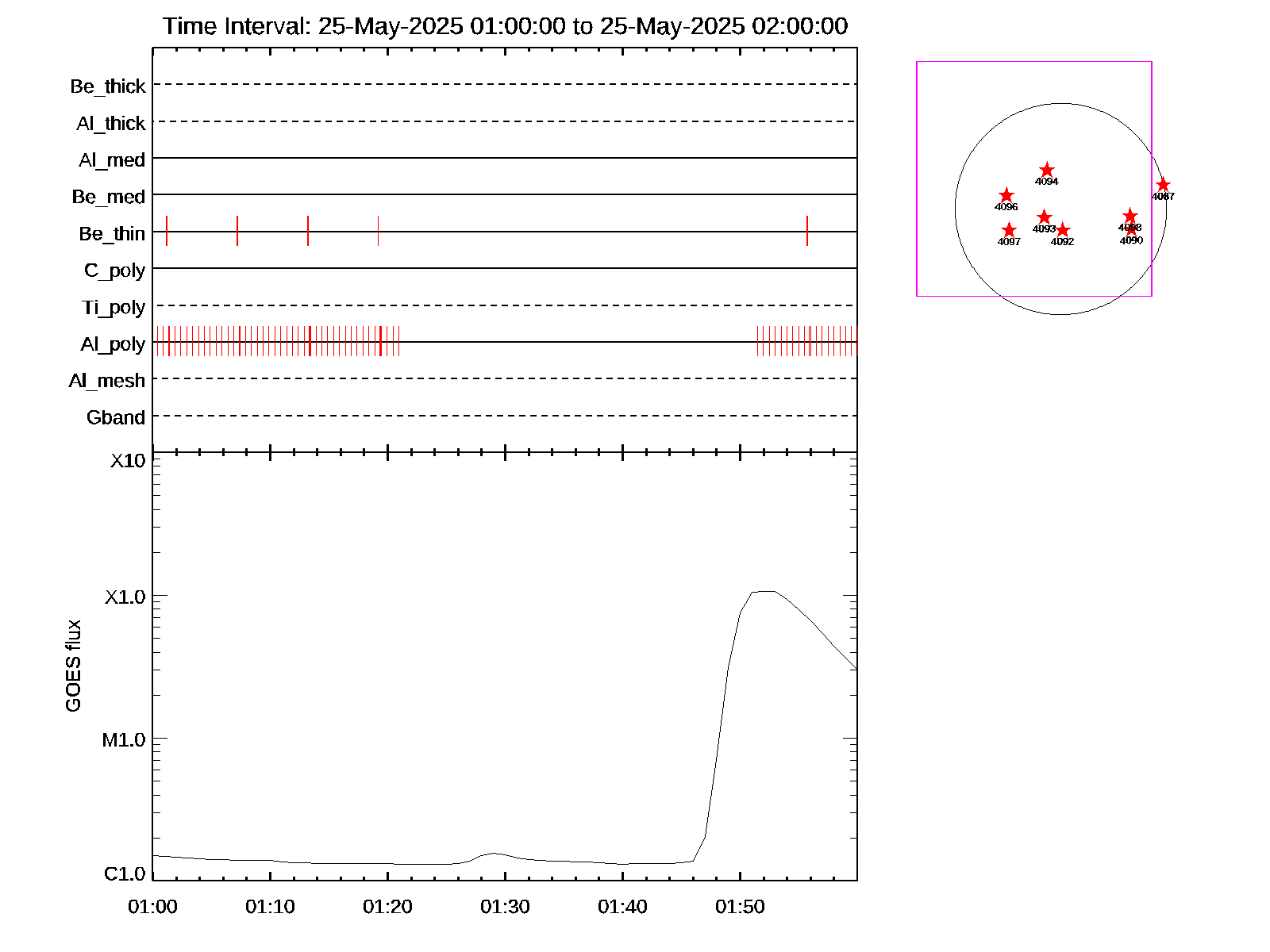Click the GOES flux vertical axis title
This screenshot has height=952, width=1270.
73,666
